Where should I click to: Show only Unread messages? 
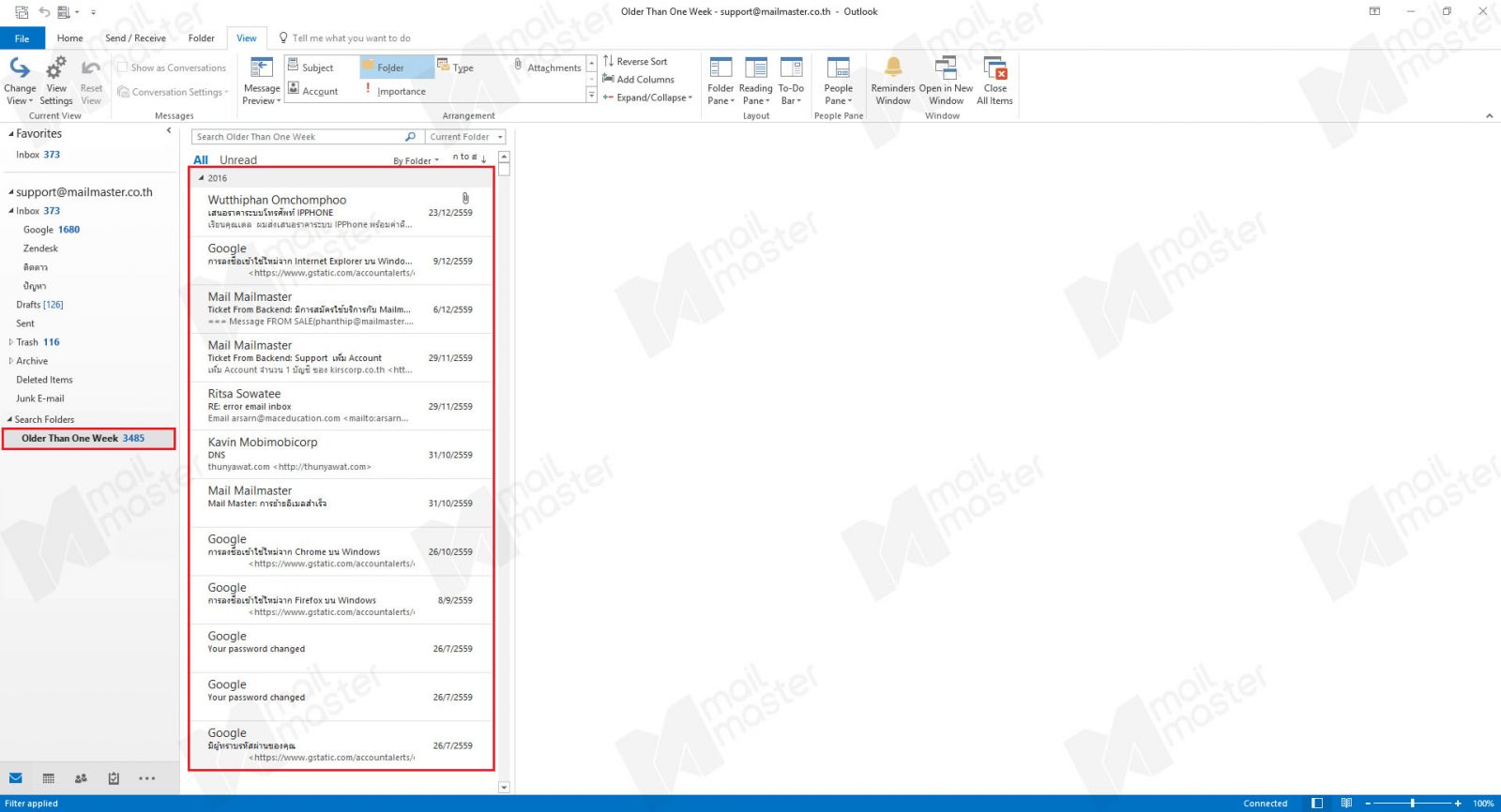238,160
